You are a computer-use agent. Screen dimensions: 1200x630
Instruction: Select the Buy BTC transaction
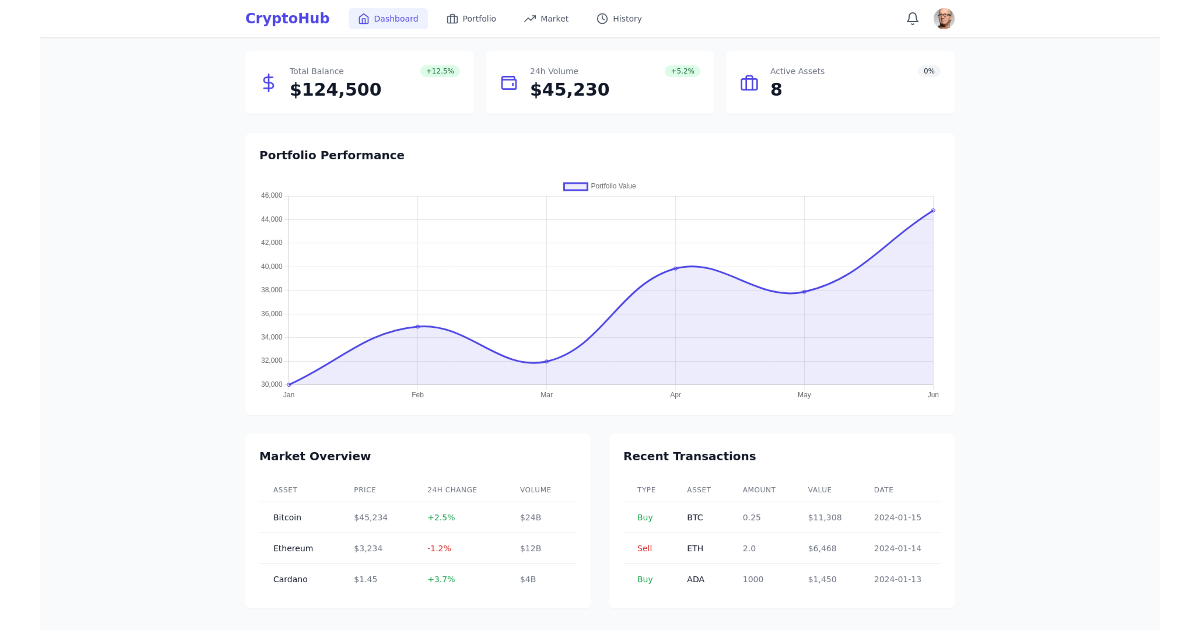(645, 517)
